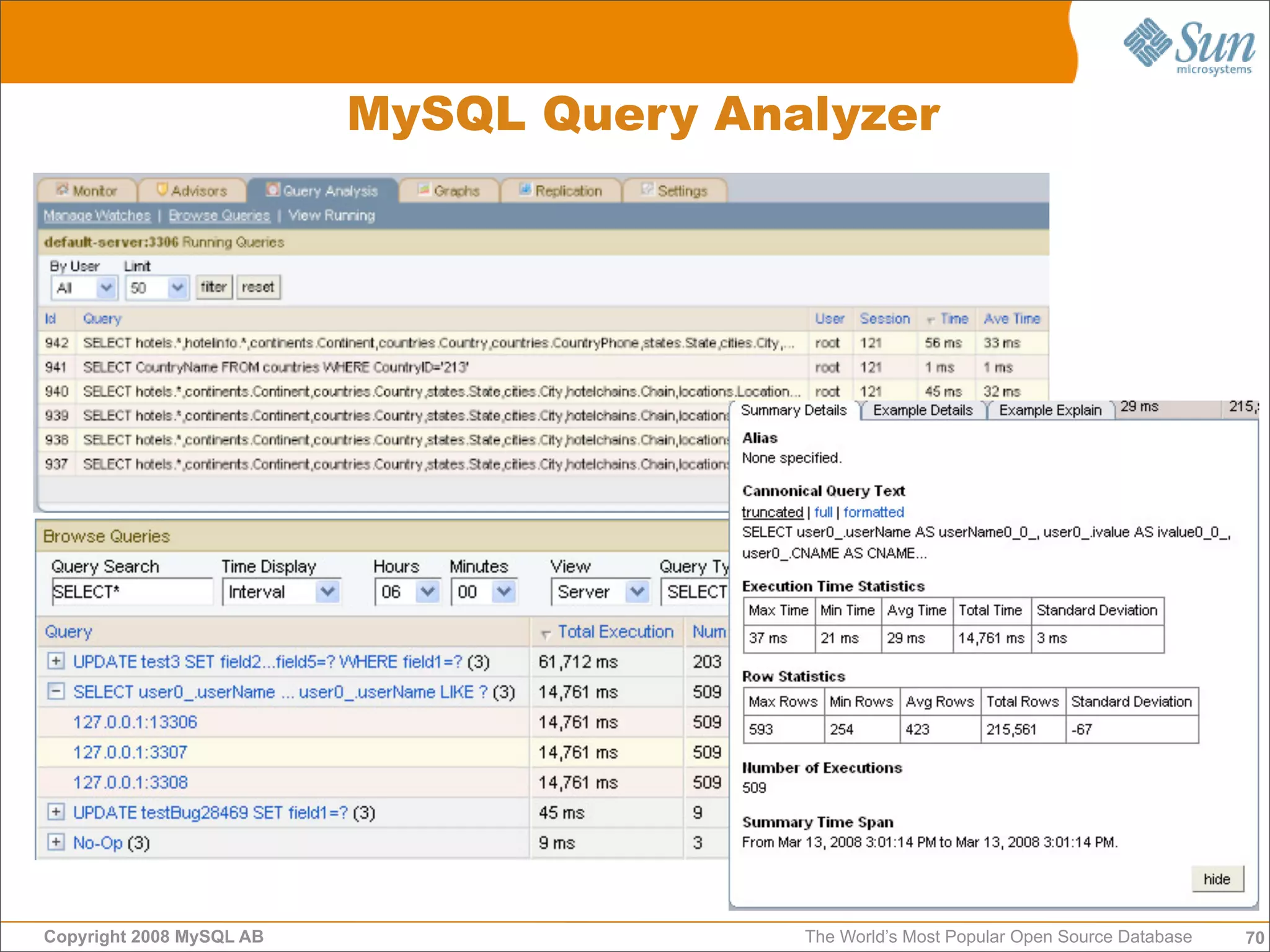The height and width of the screenshot is (952, 1270).
Task: Select running query row 937
Action: 384,464
